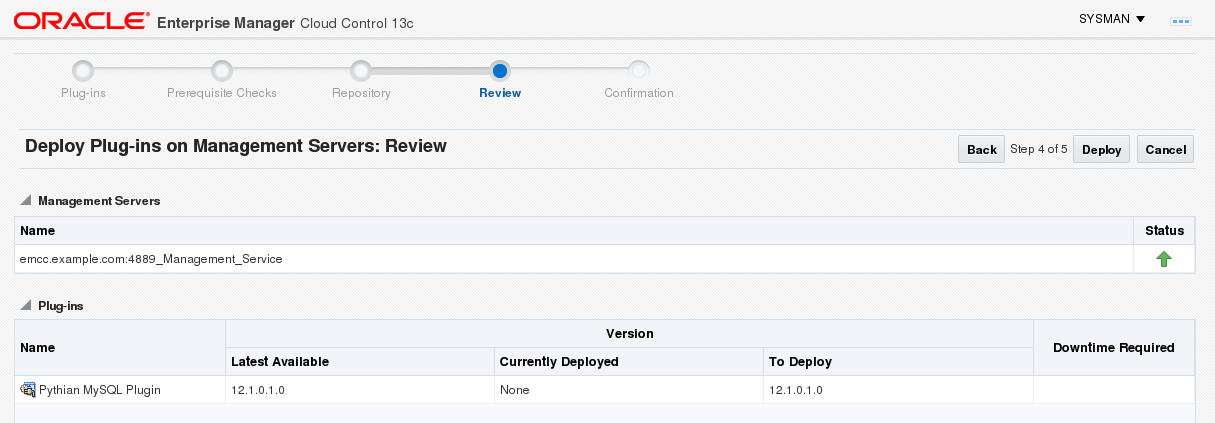Click the Repository step circle
The height and width of the screenshot is (423, 1215).
point(361,70)
